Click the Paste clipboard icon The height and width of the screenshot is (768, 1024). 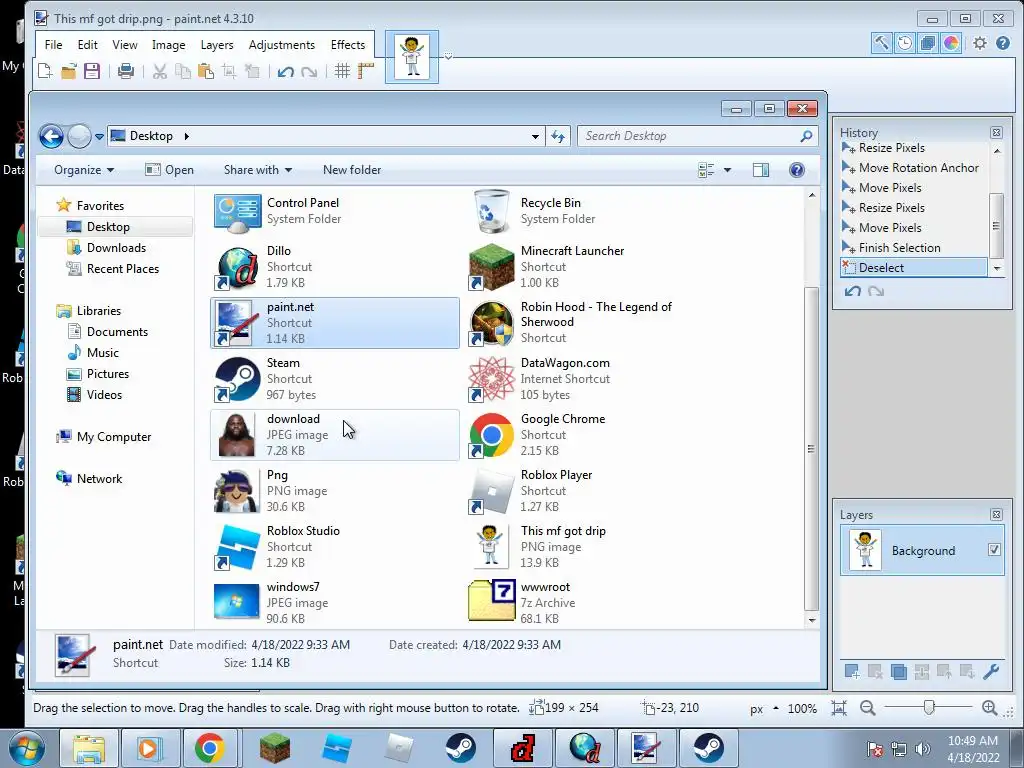(206, 71)
